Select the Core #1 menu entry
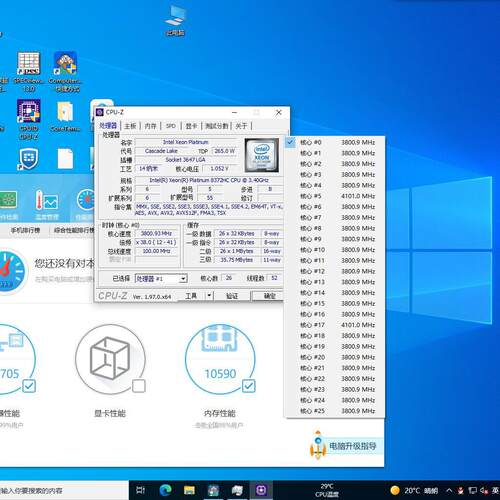This screenshot has width=500, height=500. pyautogui.click(x=335, y=153)
